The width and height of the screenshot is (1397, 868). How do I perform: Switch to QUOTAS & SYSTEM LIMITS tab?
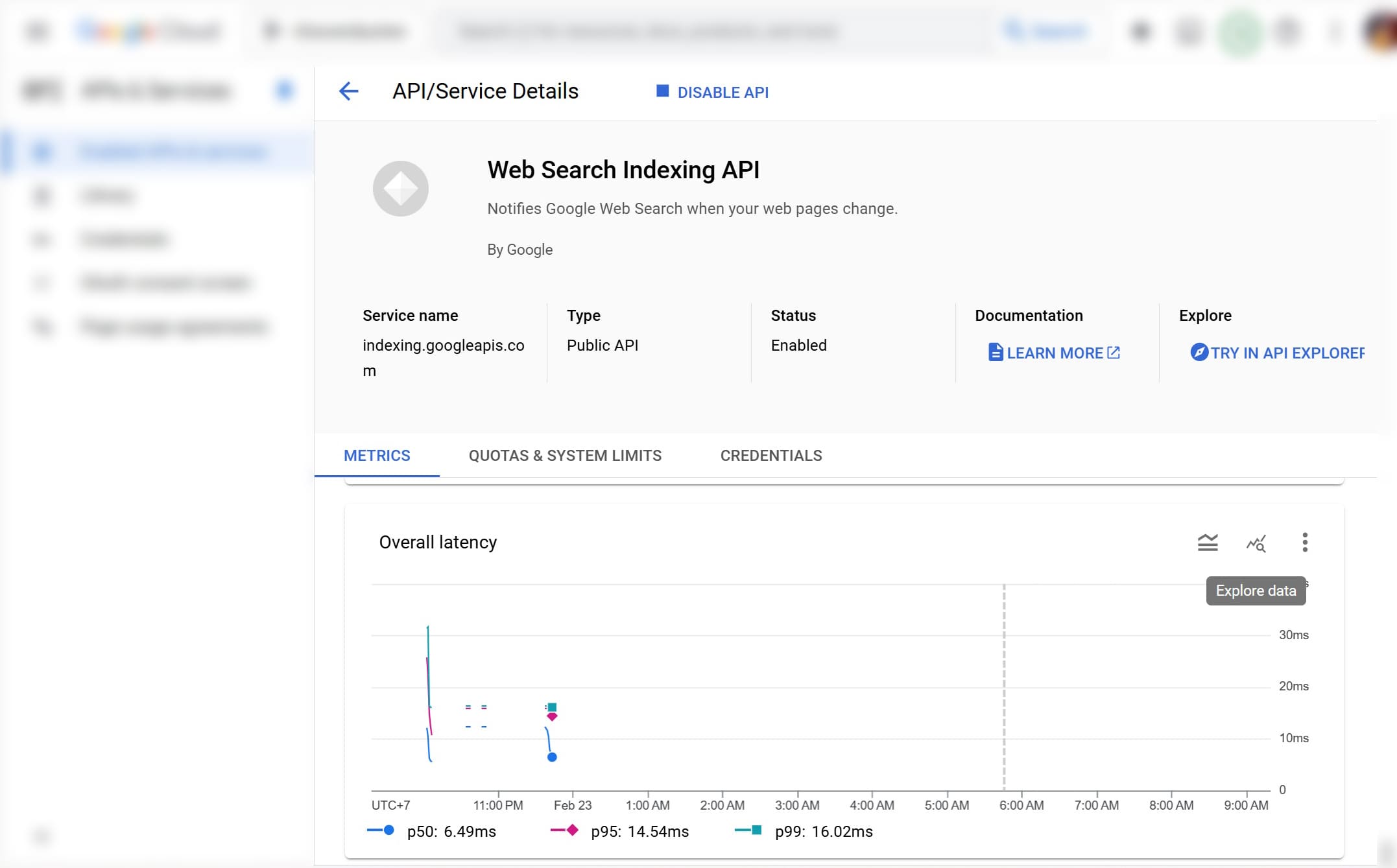565,456
